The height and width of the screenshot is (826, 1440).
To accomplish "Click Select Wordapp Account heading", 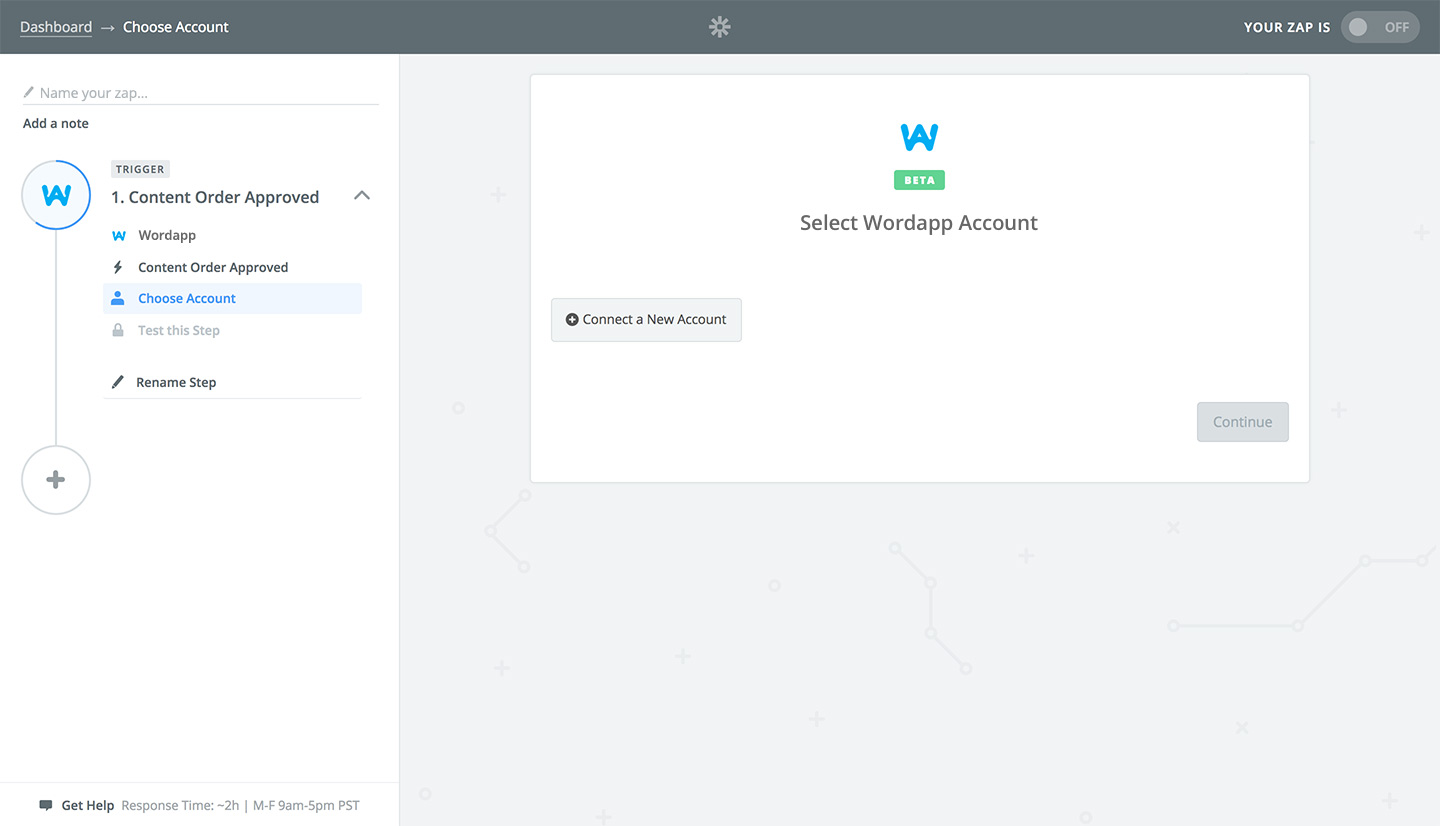I will 919,223.
